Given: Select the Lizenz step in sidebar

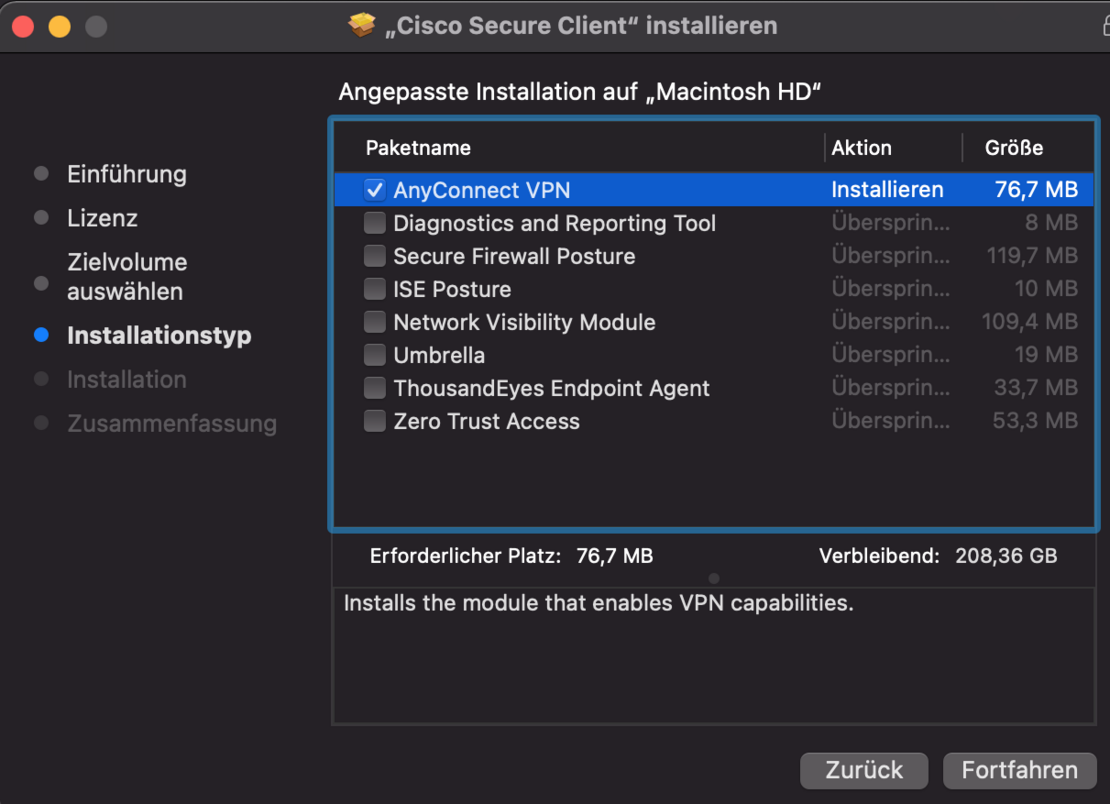Looking at the screenshot, I should point(102,218).
